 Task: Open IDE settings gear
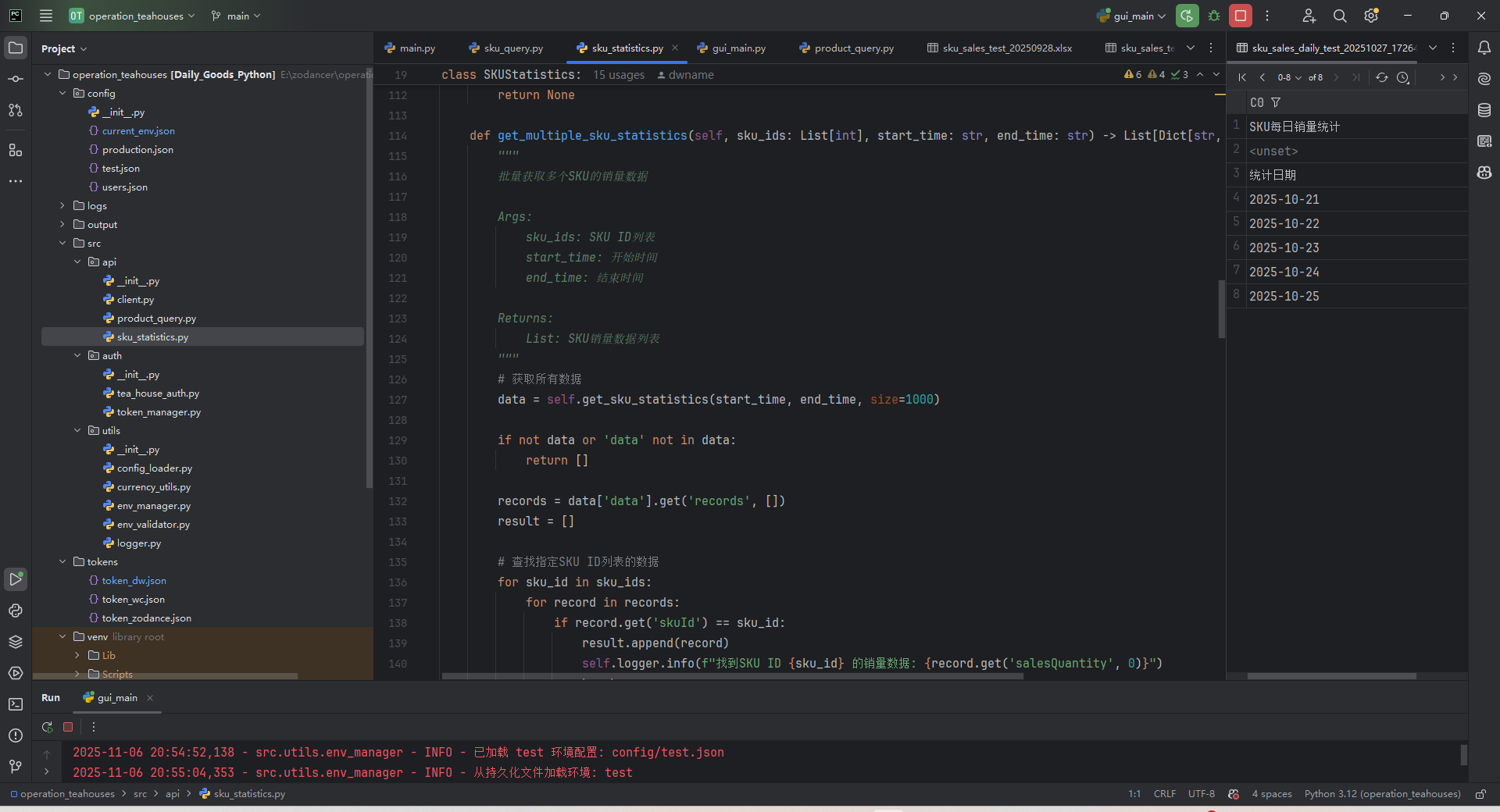[1371, 16]
